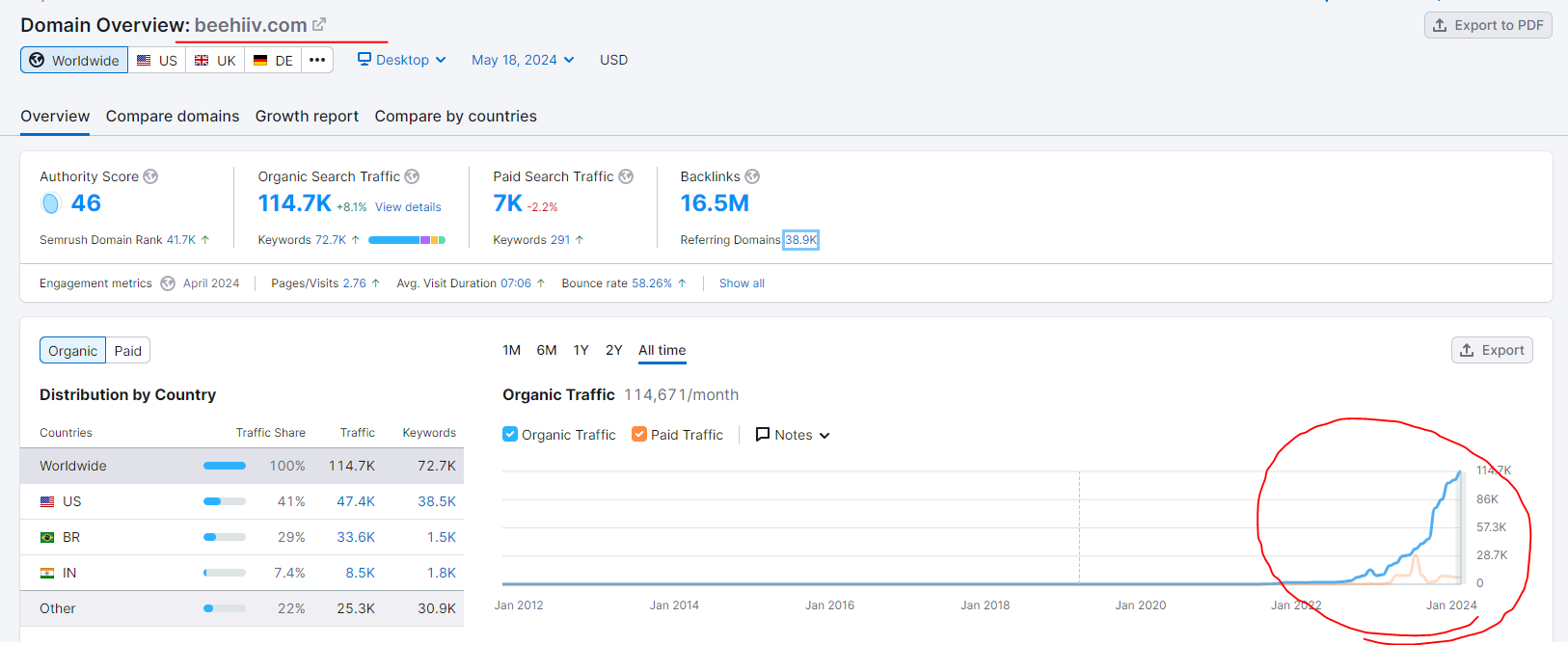Click the chart Export button
1568x645 pixels.
click(1492, 350)
